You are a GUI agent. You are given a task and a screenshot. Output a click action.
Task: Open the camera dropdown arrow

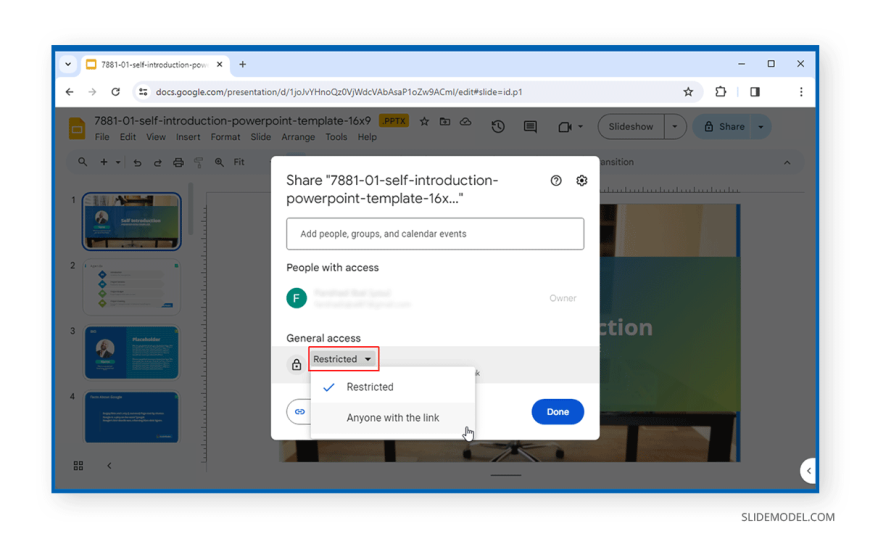tap(580, 127)
